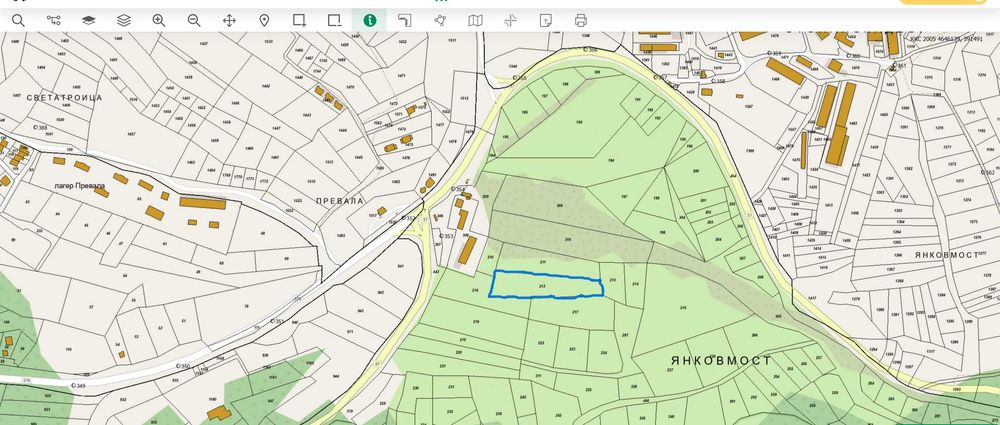The height and width of the screenshot is (425, 1000).
Task: Open the export document icon
Action: pos(545,20)
